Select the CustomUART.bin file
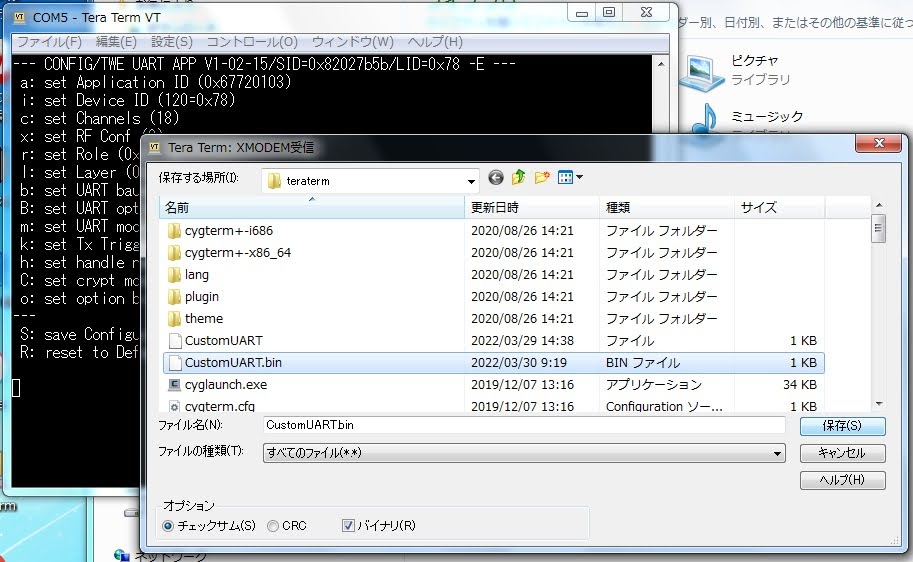Image resolution: width=913 pixels, height=562 pixels. (x=494, y=362)
